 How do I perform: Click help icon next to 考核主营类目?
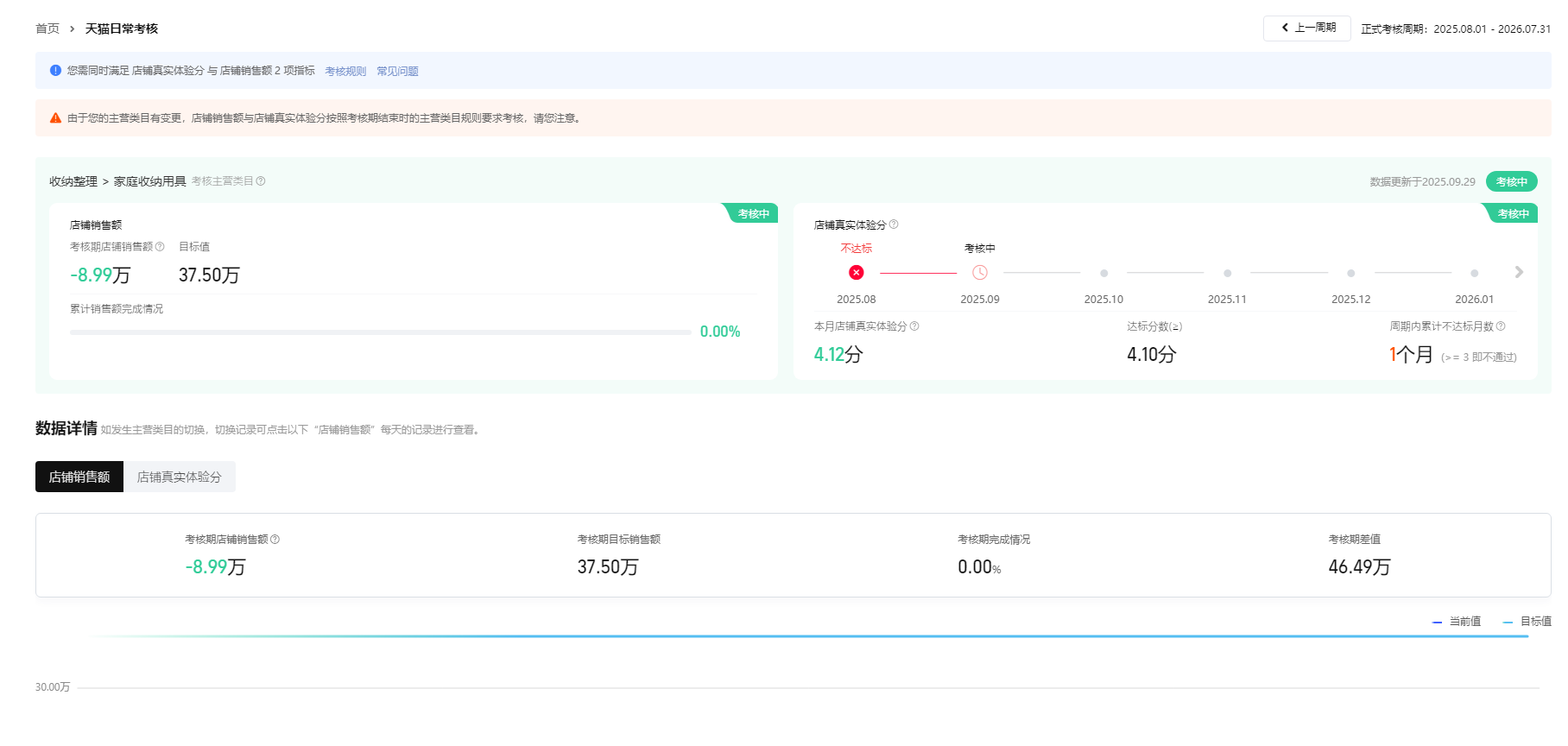tap(261, 181)
